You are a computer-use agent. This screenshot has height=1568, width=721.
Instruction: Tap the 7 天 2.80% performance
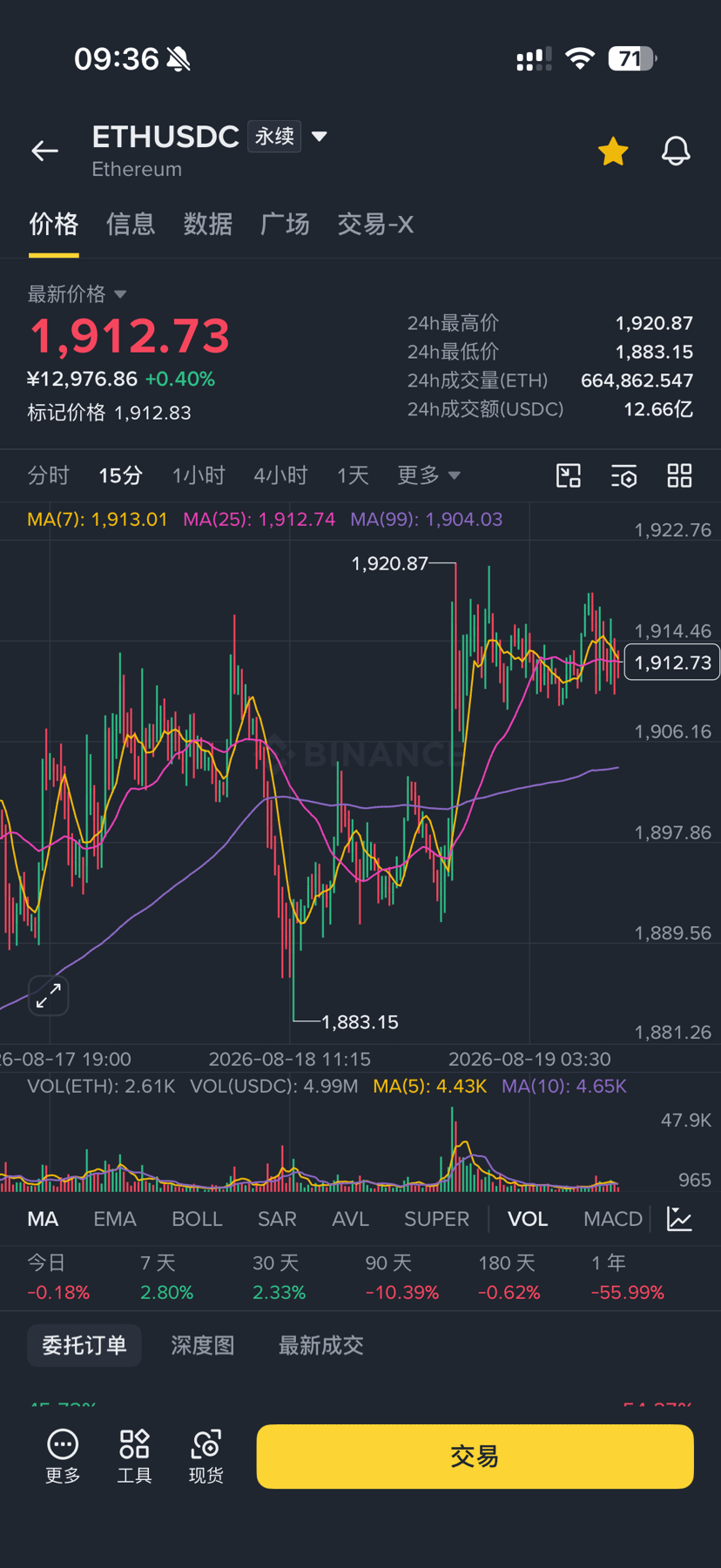(x=166, y=1277)
